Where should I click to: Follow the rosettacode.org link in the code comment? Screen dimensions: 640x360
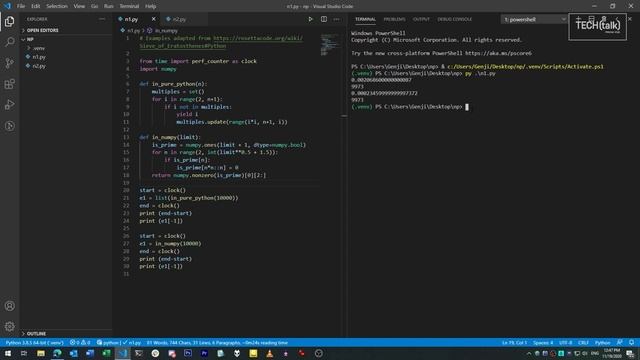pos(258,38)
